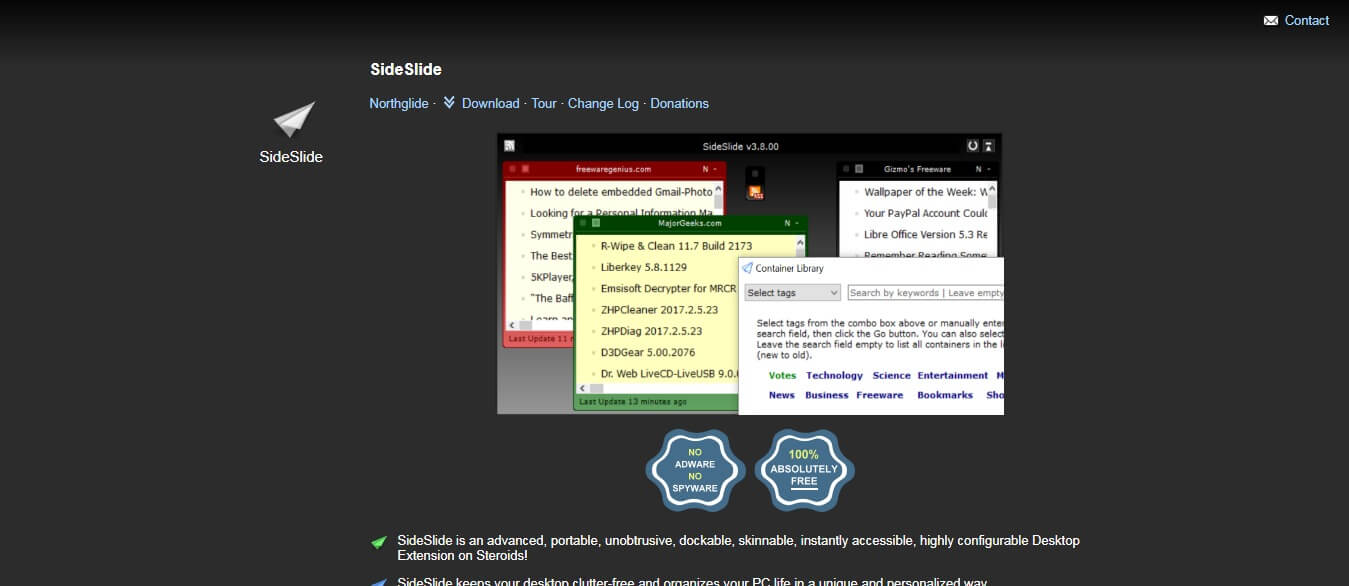
Task: Open 'Emsisoft Decrypter for MRCR' entry
Action: [x=668, y=289]
